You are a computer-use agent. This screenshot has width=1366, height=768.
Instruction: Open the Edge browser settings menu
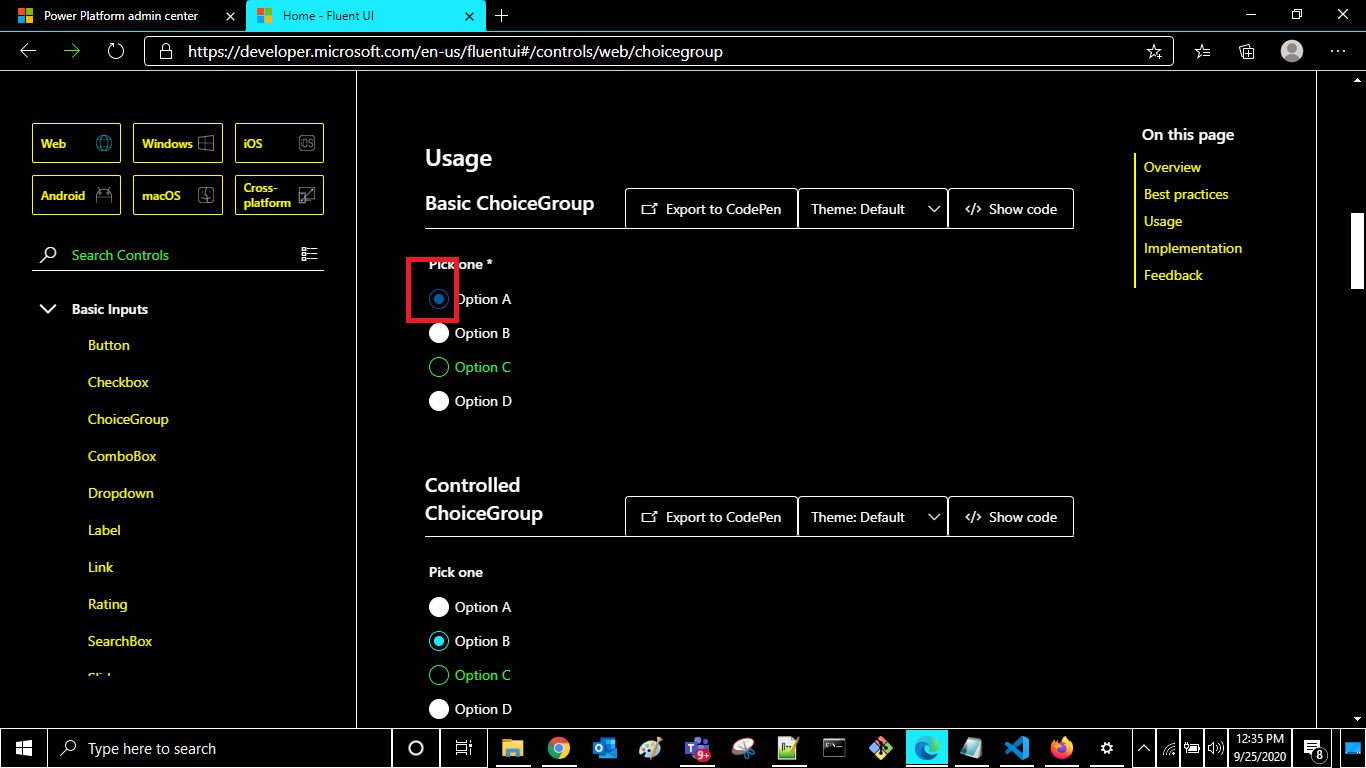(x=1338, y=51)
